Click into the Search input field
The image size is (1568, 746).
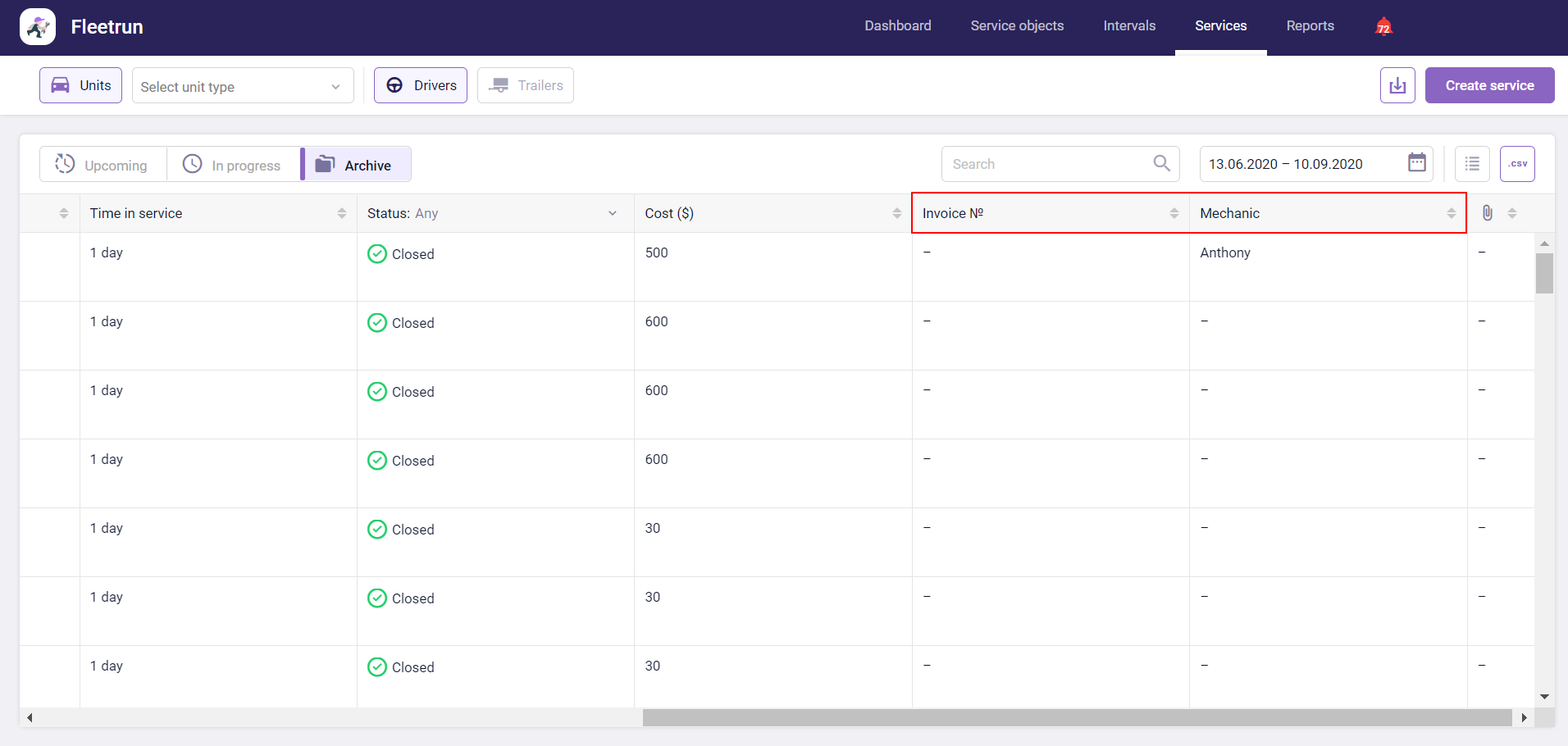(x=1046, y=164)
